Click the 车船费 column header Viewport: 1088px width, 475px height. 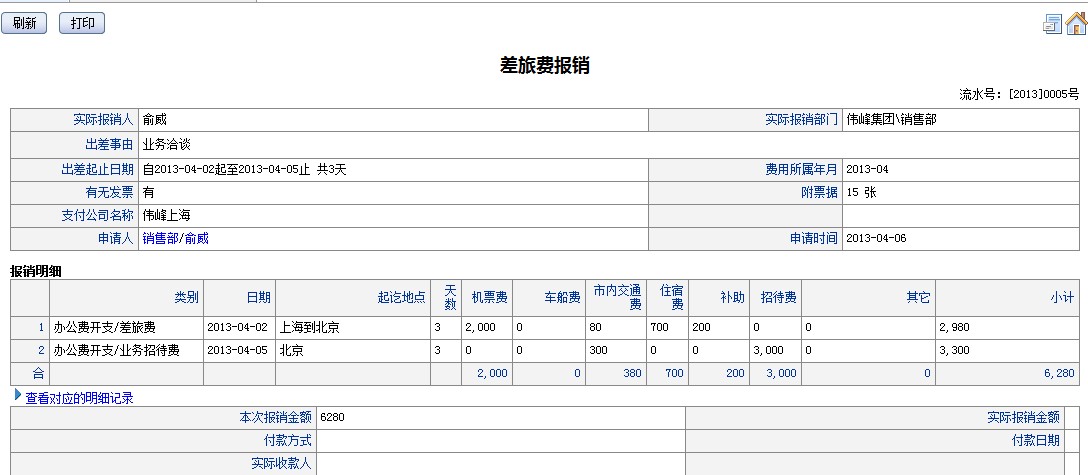click(x=563, y=297)
